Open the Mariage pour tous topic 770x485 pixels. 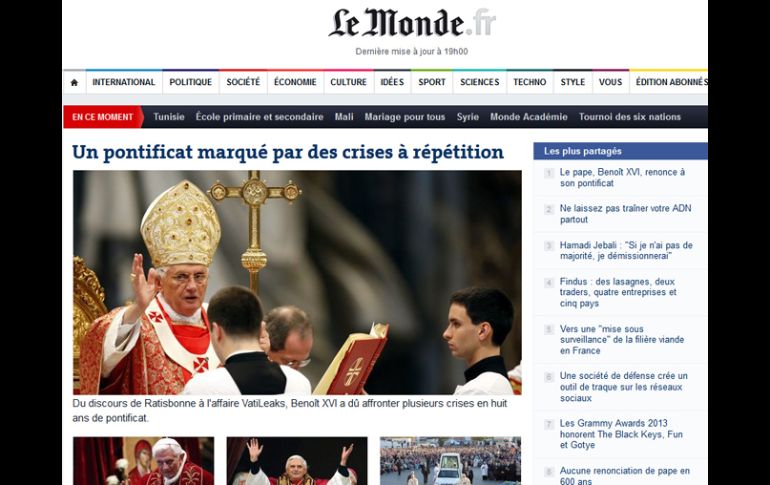[405, 117]
